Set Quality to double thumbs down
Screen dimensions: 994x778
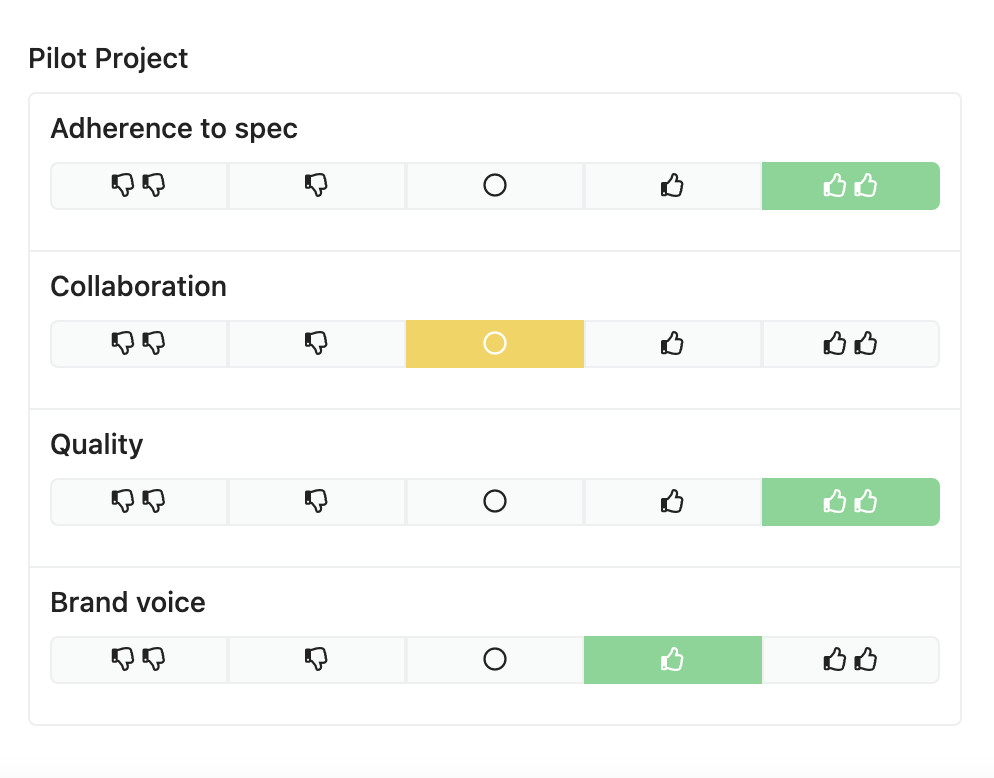pos(139,502)
